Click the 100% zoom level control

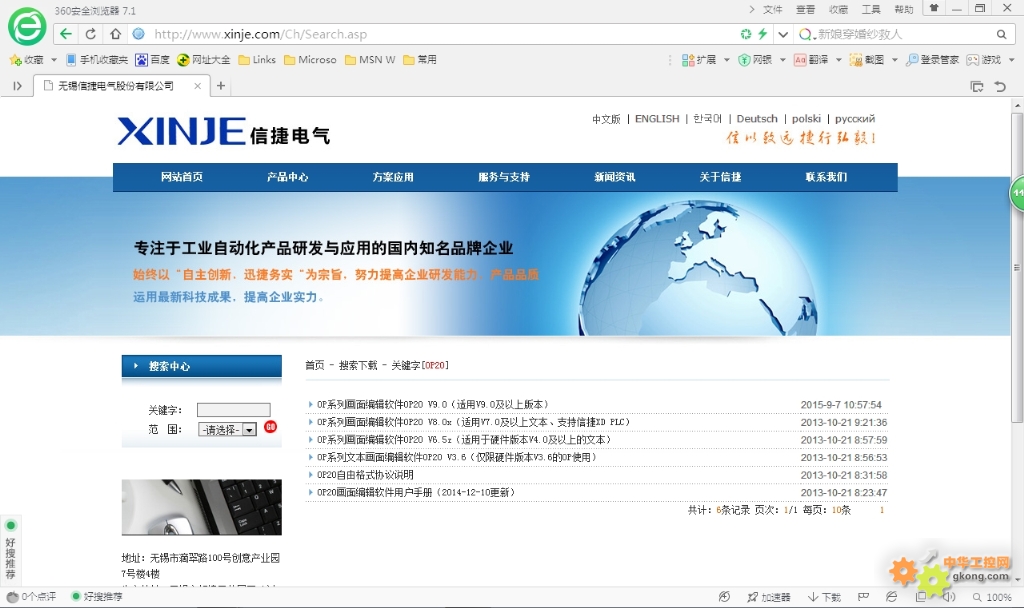coord(992,597)
